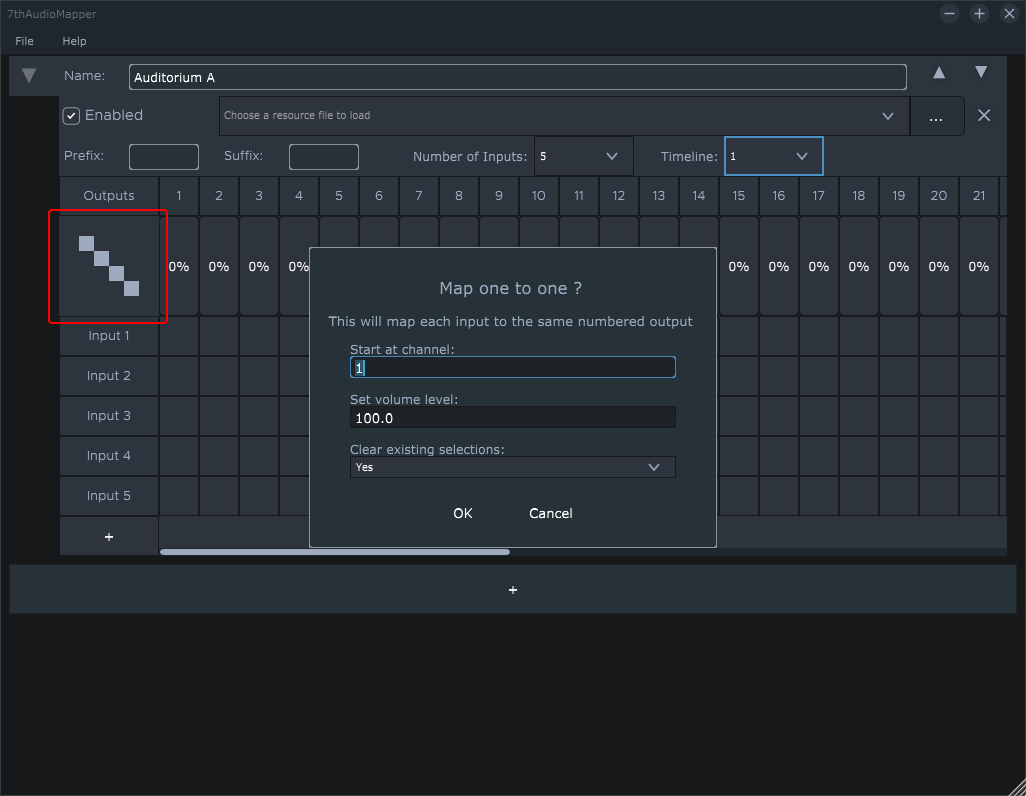Click the 0% level under output 20
1026x796 pixels.
pyautogui.click(x=938, y=266)
